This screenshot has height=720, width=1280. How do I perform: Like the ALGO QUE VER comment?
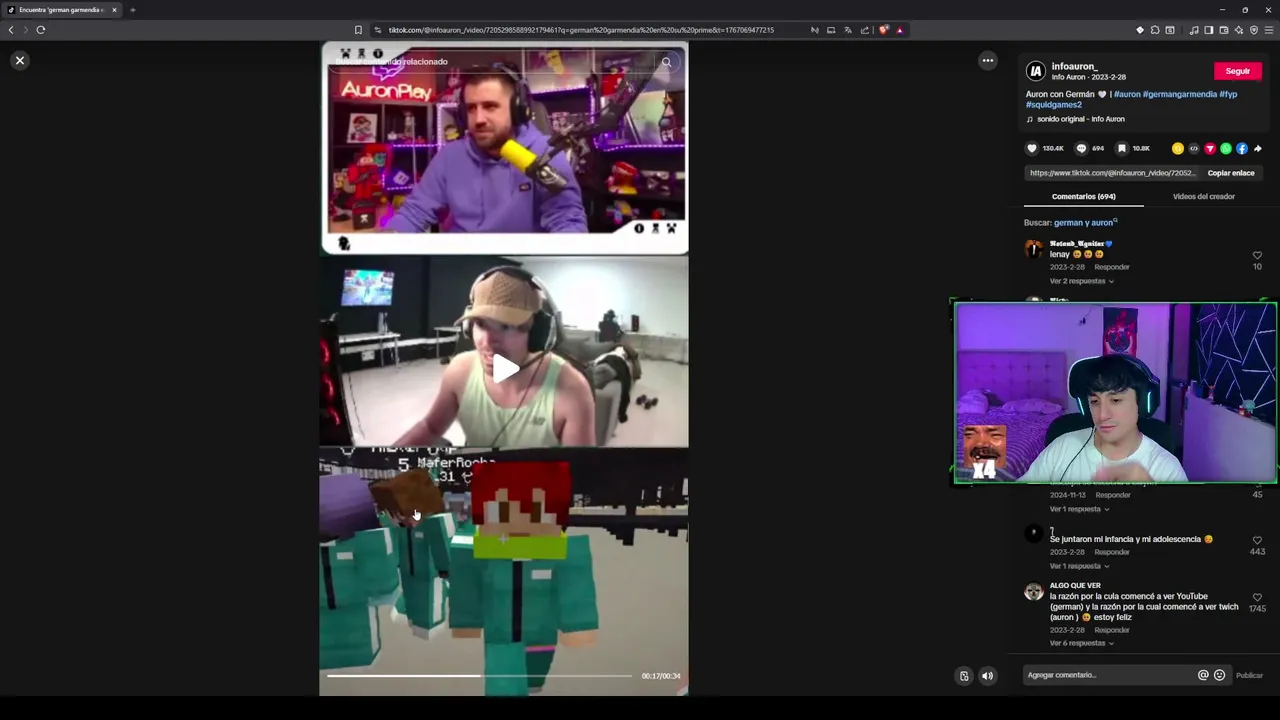click(x=1257, y=598)
